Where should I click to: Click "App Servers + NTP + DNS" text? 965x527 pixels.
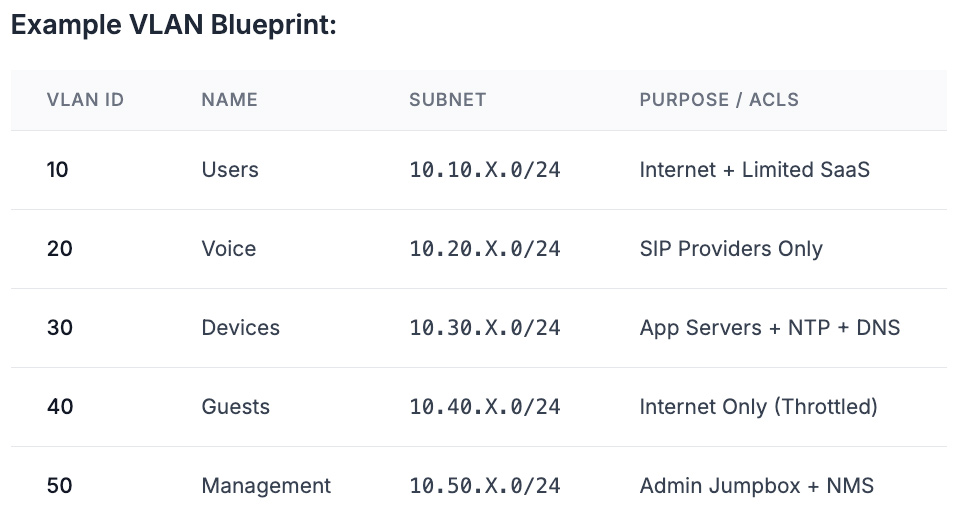point(770,328)
